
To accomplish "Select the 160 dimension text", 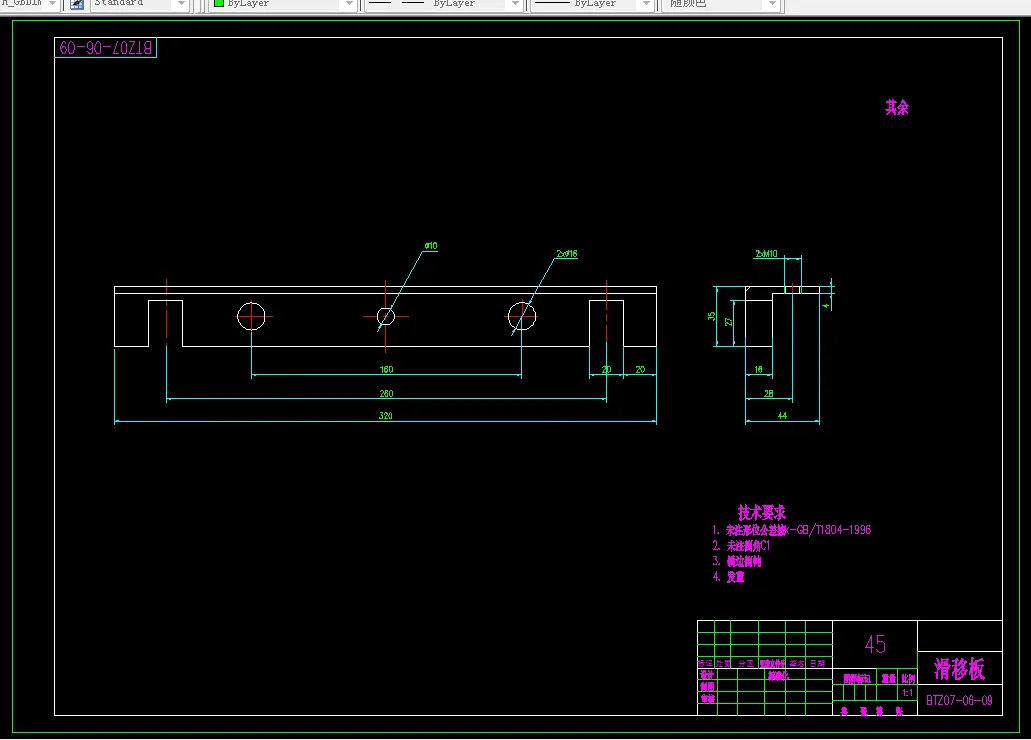I will pyautogui.click(x=387, y=370).
